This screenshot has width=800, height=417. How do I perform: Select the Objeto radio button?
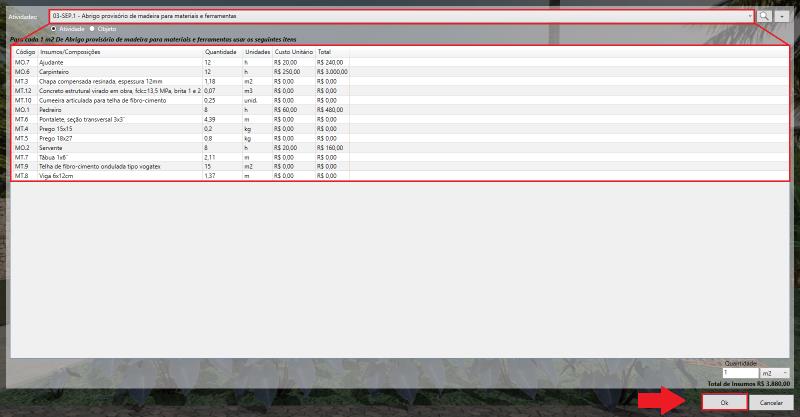click(x=93, y=29)
